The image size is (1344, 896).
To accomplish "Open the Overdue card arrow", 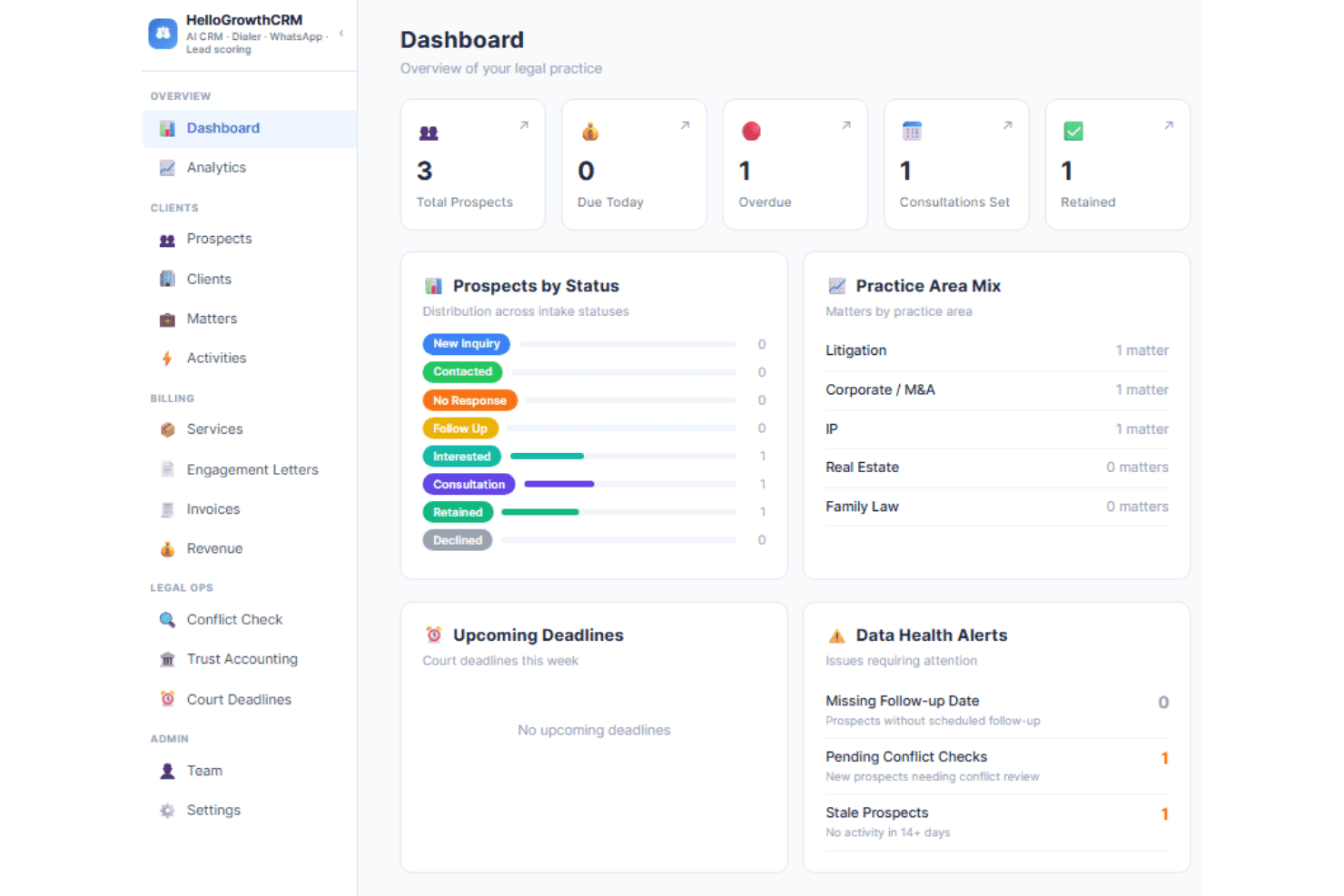I will click(846, 125).
